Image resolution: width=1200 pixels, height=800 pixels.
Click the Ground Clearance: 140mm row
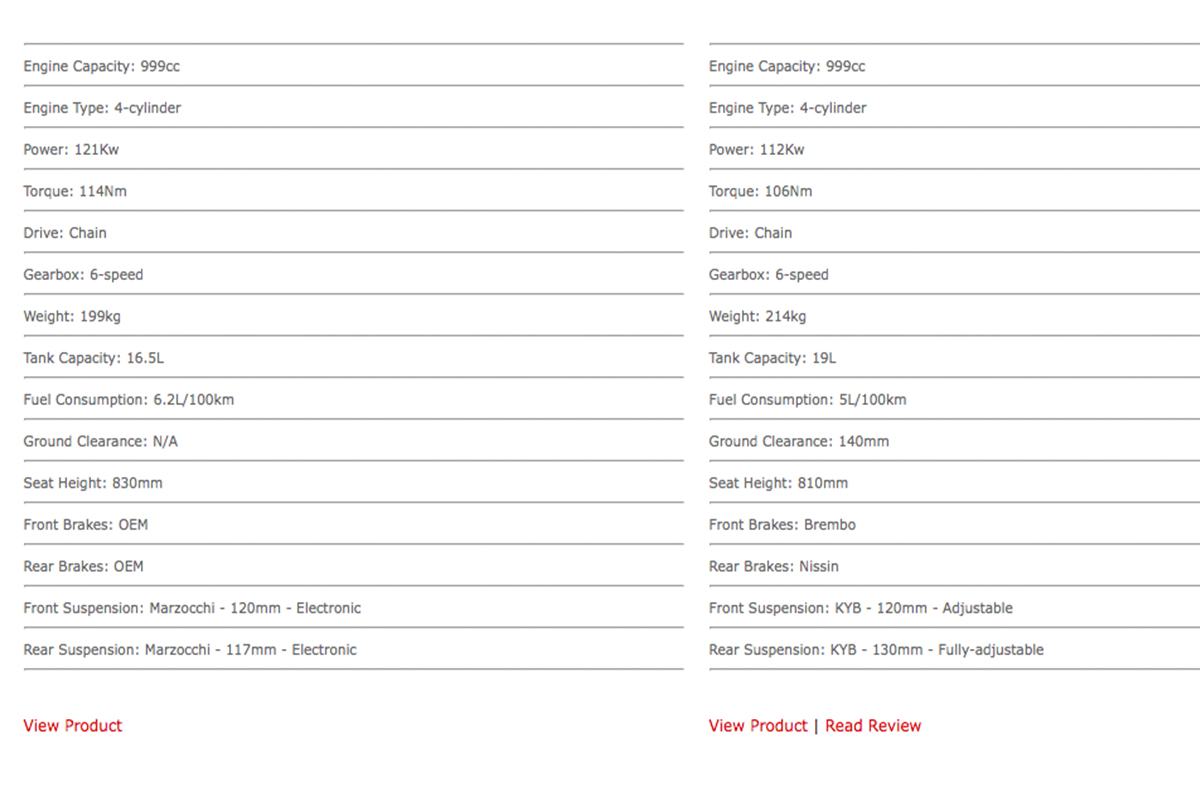[954, 441]
